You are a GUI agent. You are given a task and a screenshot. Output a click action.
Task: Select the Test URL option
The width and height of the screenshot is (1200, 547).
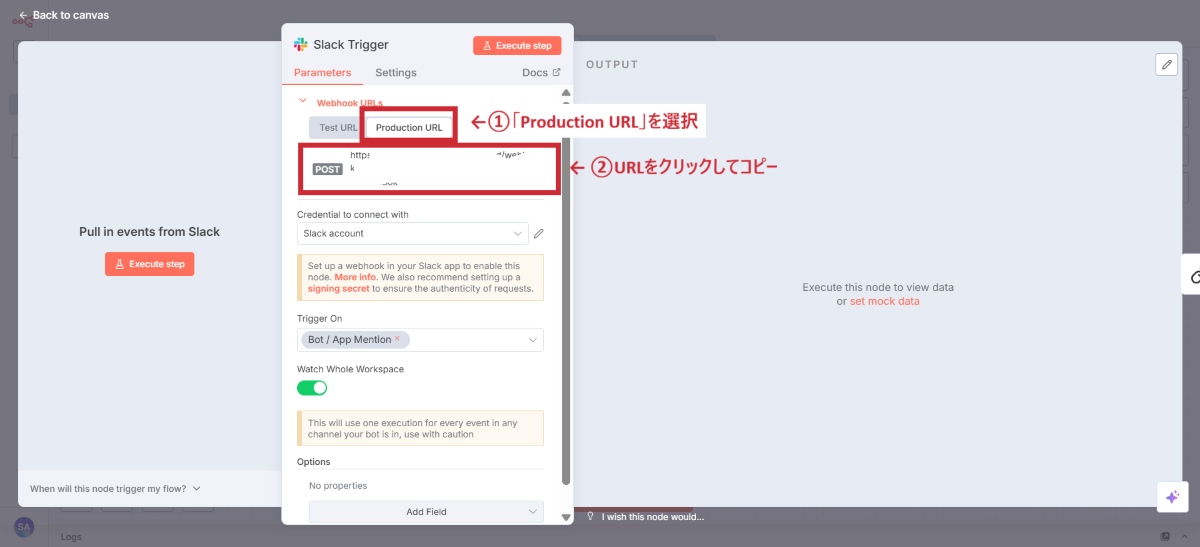click(x=337, y=128)
